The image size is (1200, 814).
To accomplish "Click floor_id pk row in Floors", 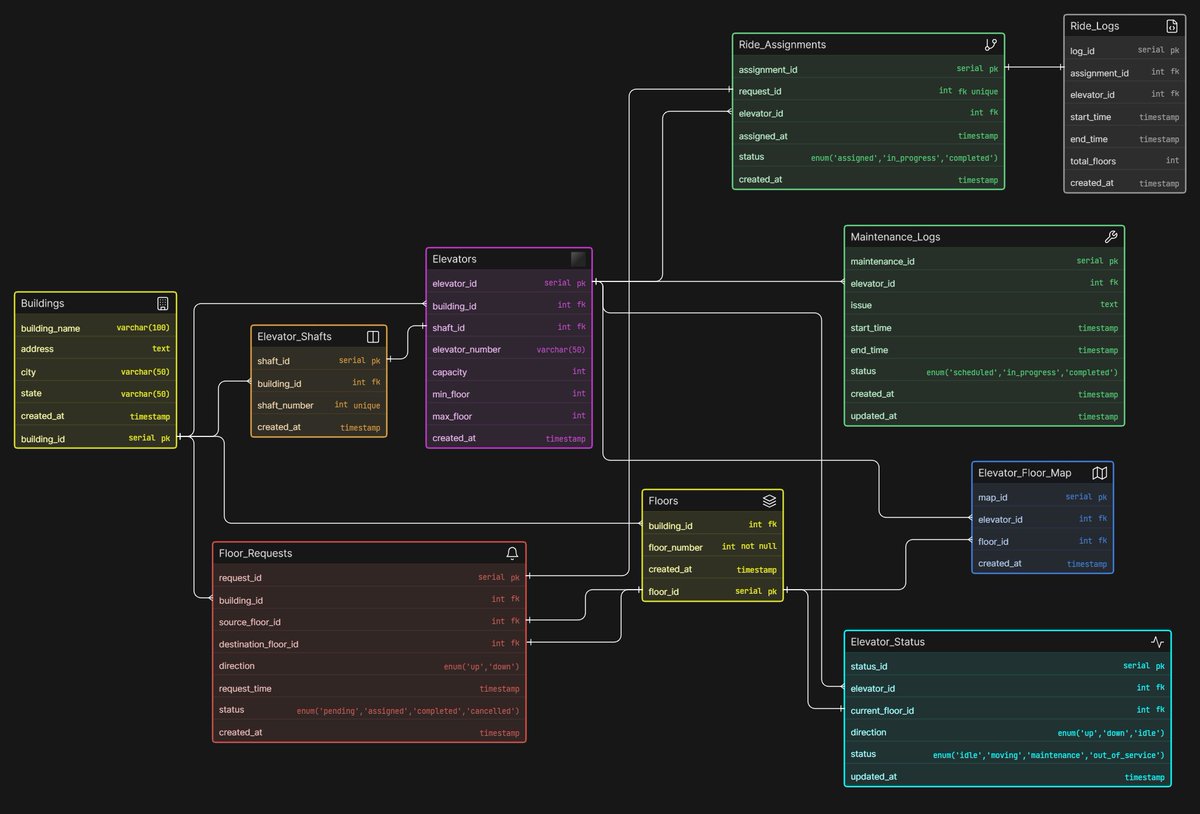I will [712, 592].
